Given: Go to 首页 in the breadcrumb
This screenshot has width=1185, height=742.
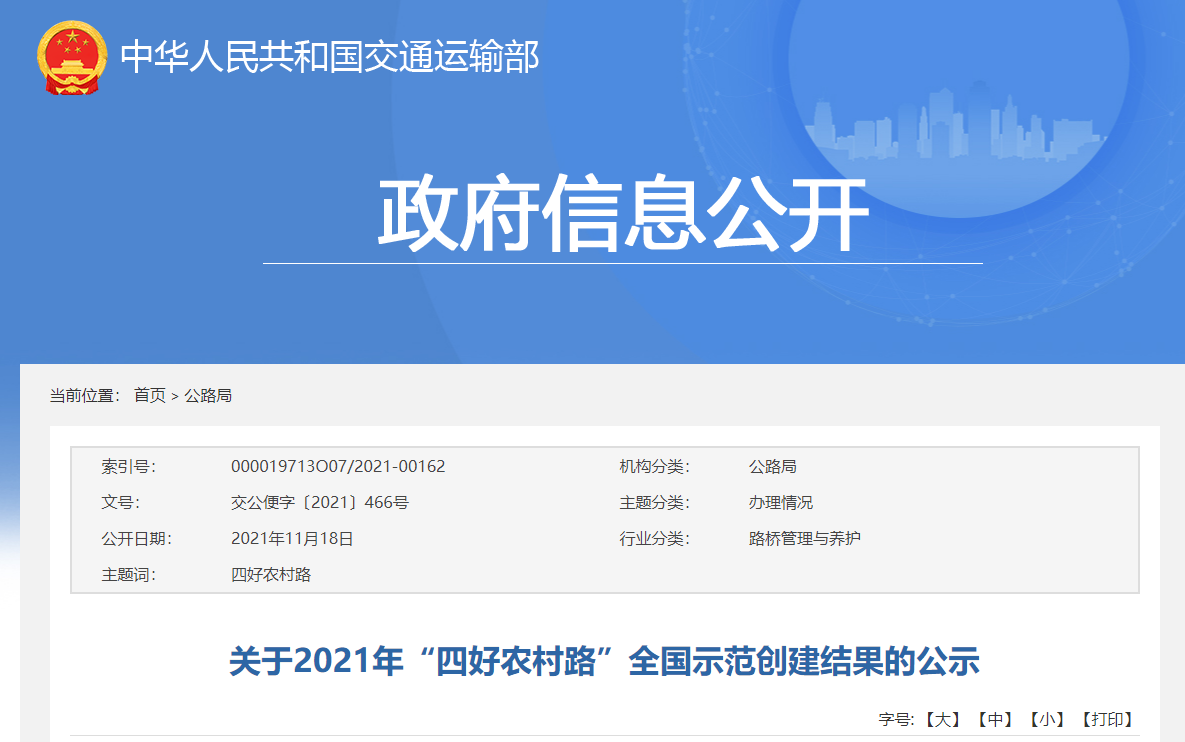Looking at the screenshot, I should (150, 395).
